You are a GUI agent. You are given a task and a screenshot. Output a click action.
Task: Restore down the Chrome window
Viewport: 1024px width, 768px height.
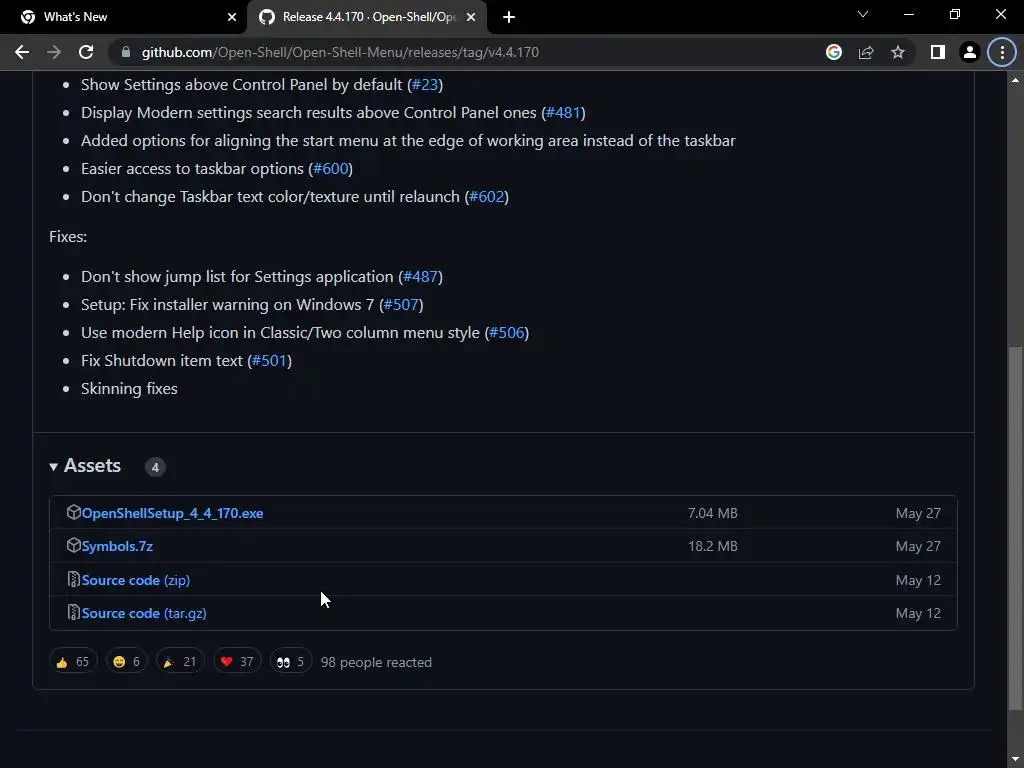click(x=955, y=14)
